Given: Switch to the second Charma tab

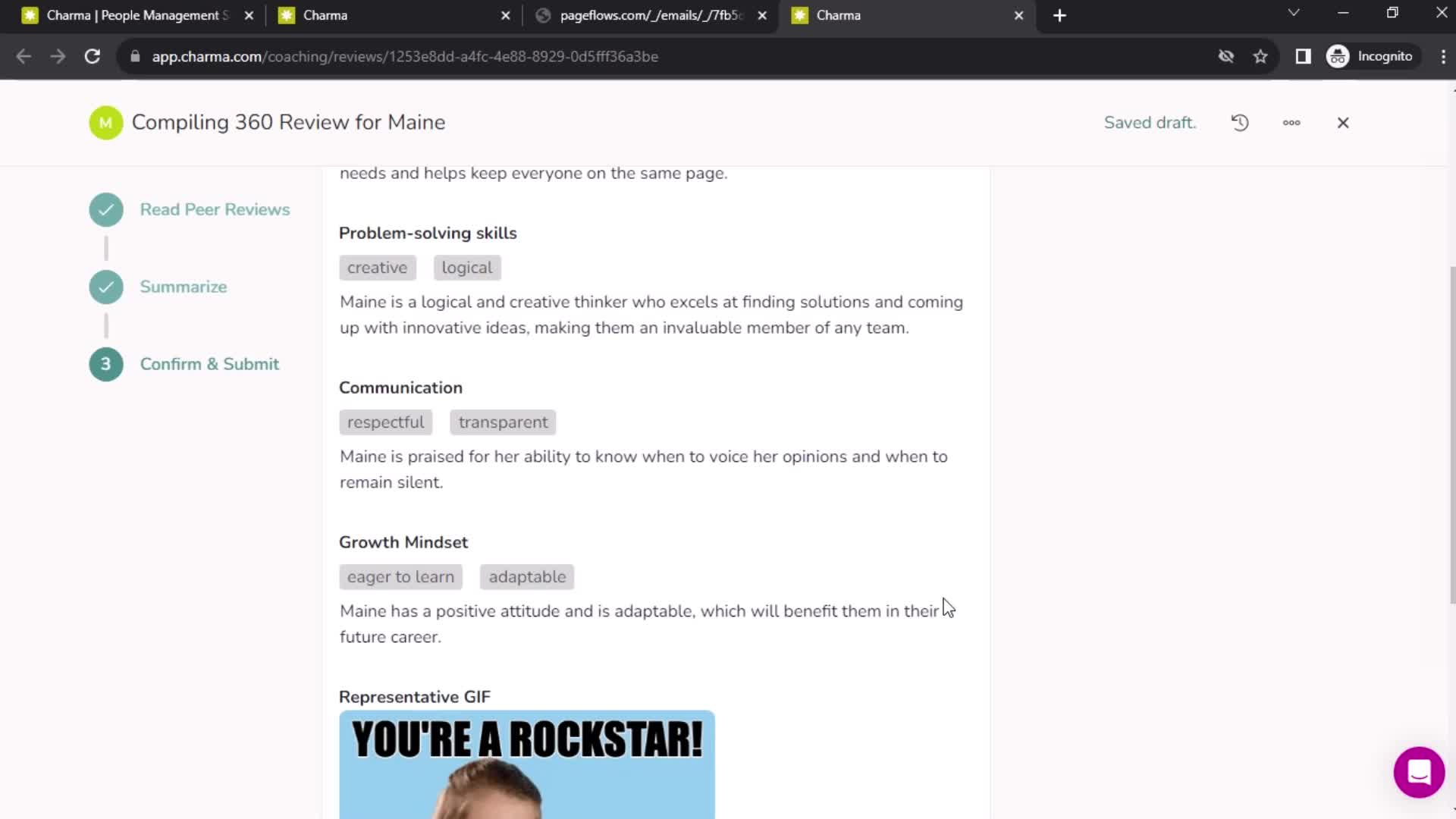Looking at the screenshot, I should pyautogui.click(x=393, y=15).
